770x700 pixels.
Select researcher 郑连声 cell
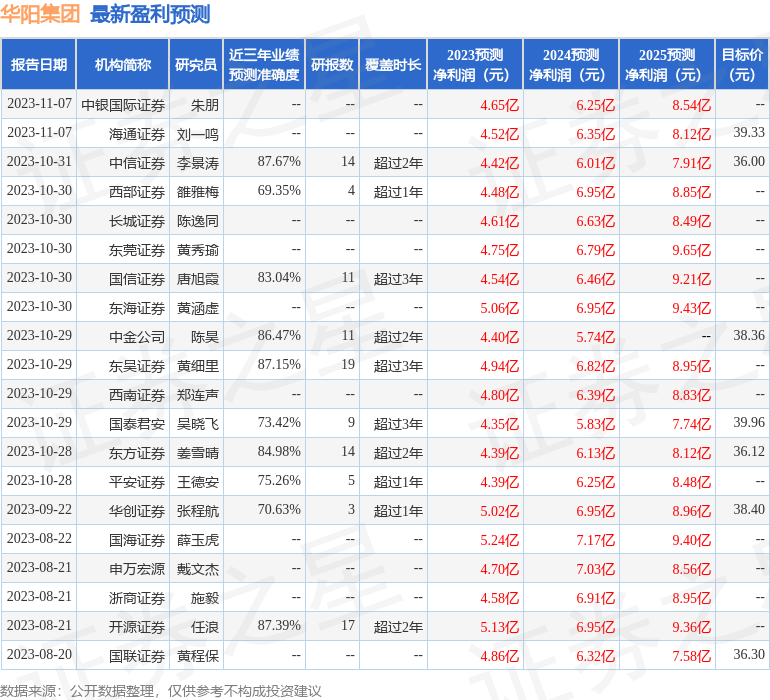[x=197, y=395]
